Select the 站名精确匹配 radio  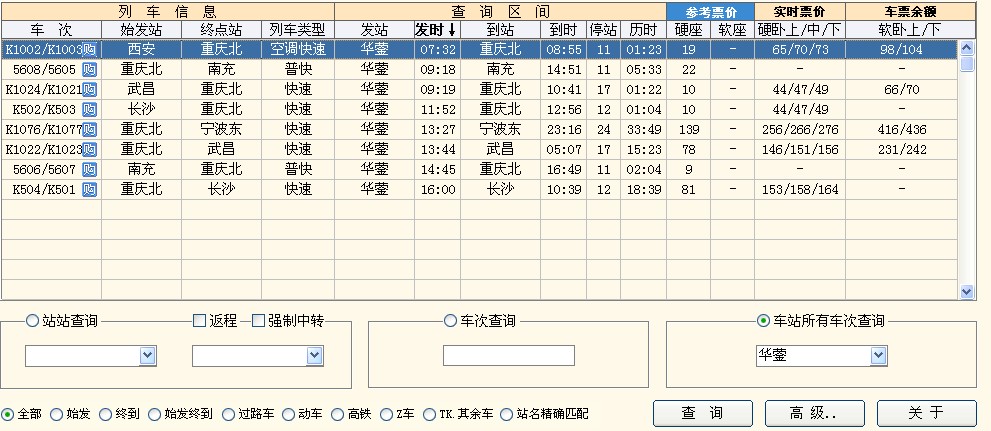coord(506,415)
